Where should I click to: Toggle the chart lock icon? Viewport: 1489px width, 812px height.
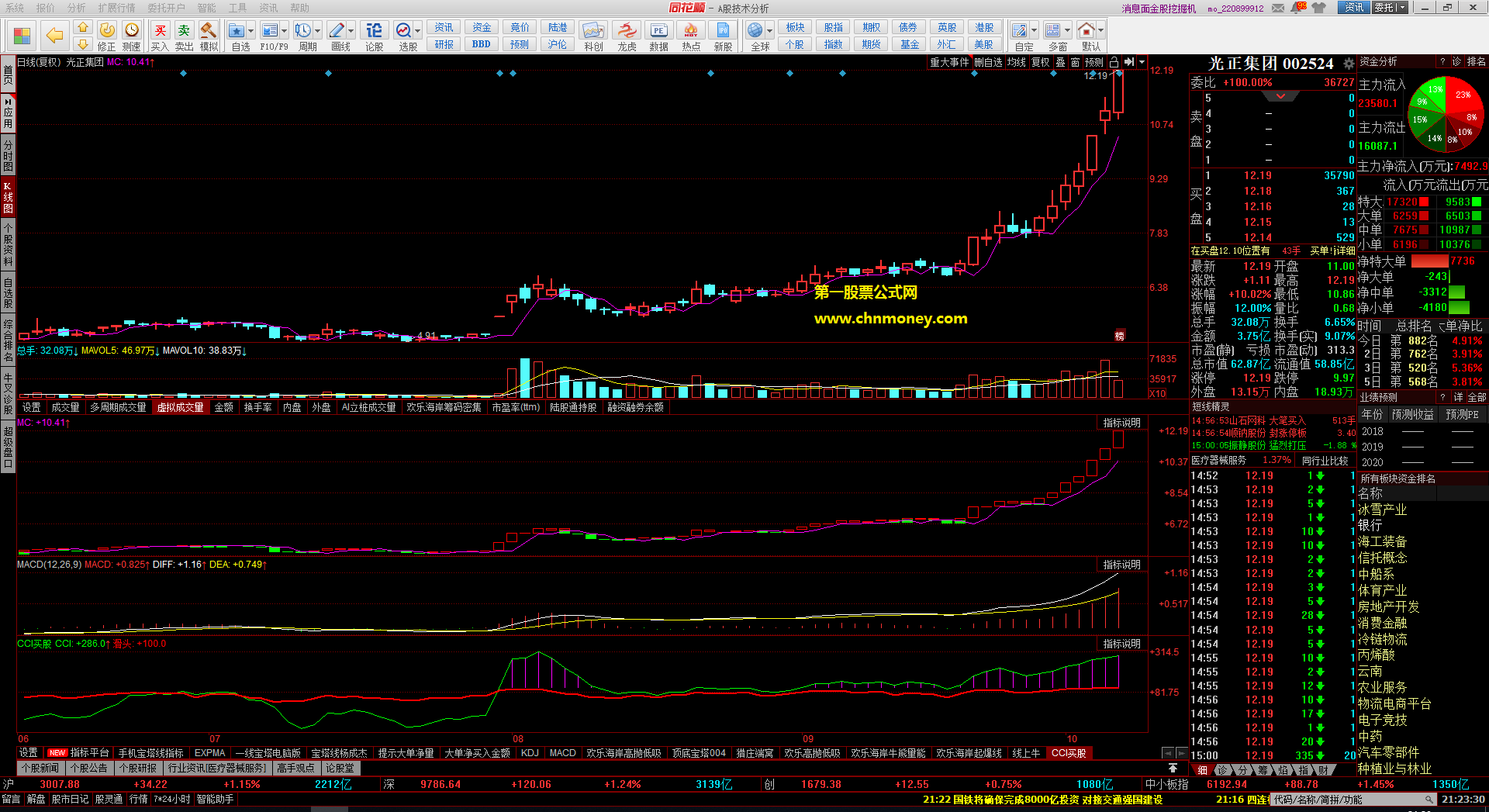pyautogui.click(x=1114, y=62)
